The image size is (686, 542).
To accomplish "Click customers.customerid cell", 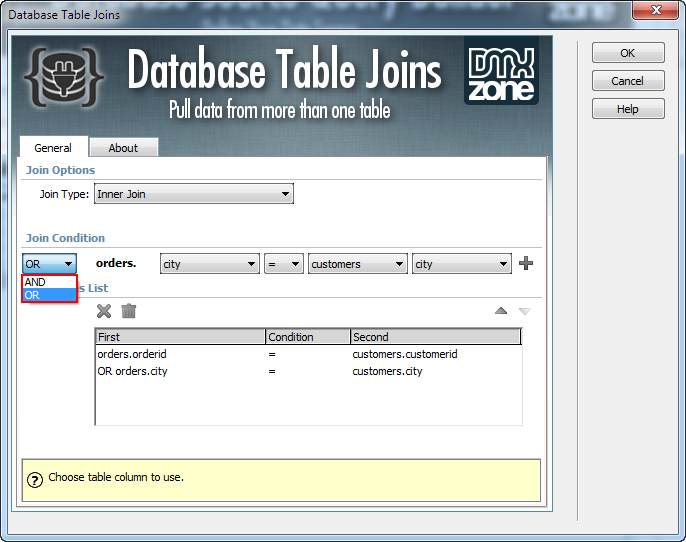I will tap(405, 354).
